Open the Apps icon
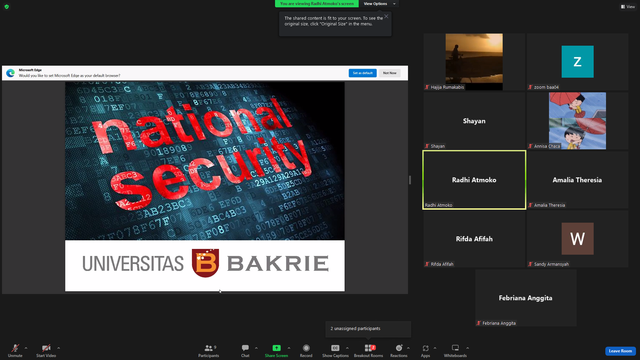Screen dimensions: 640x360 [x=425, y=348]
